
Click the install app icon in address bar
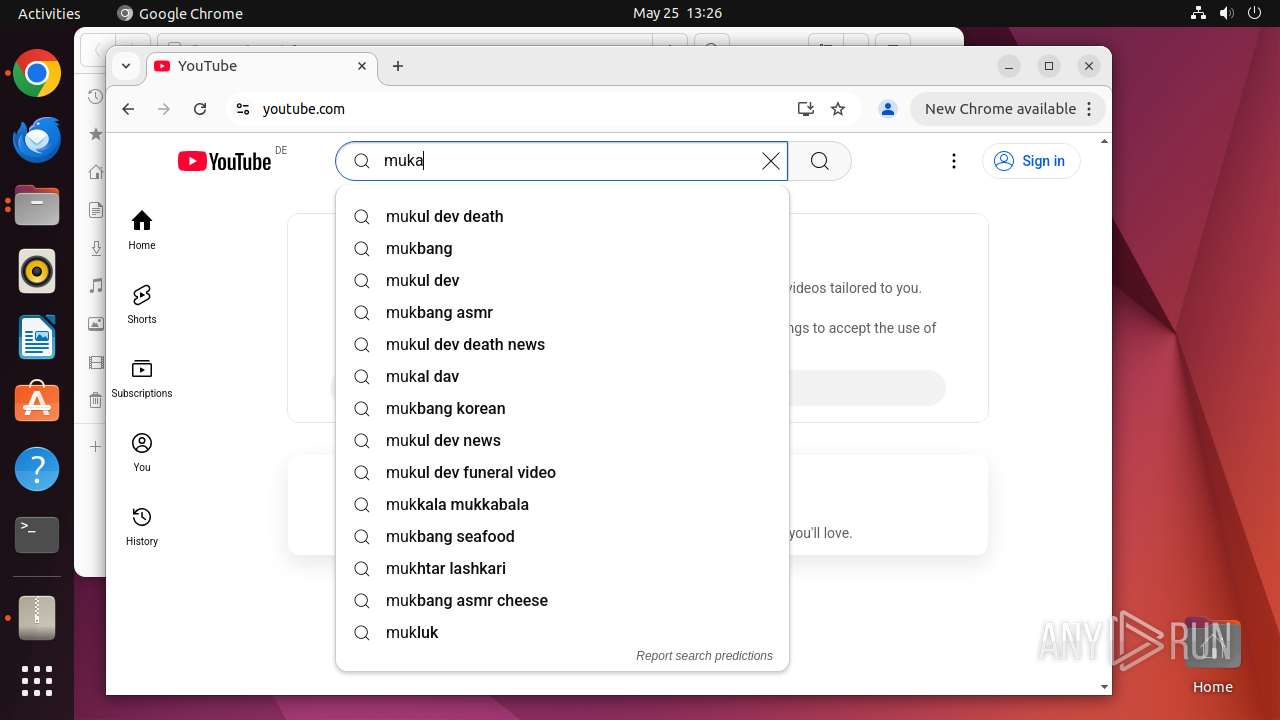(x=805, y=109)
